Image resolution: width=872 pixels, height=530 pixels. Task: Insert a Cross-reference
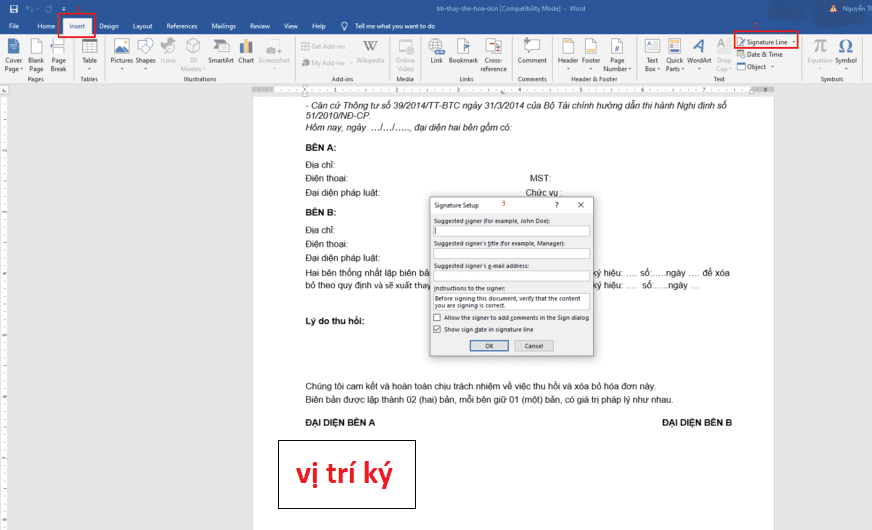coord(493,56)
